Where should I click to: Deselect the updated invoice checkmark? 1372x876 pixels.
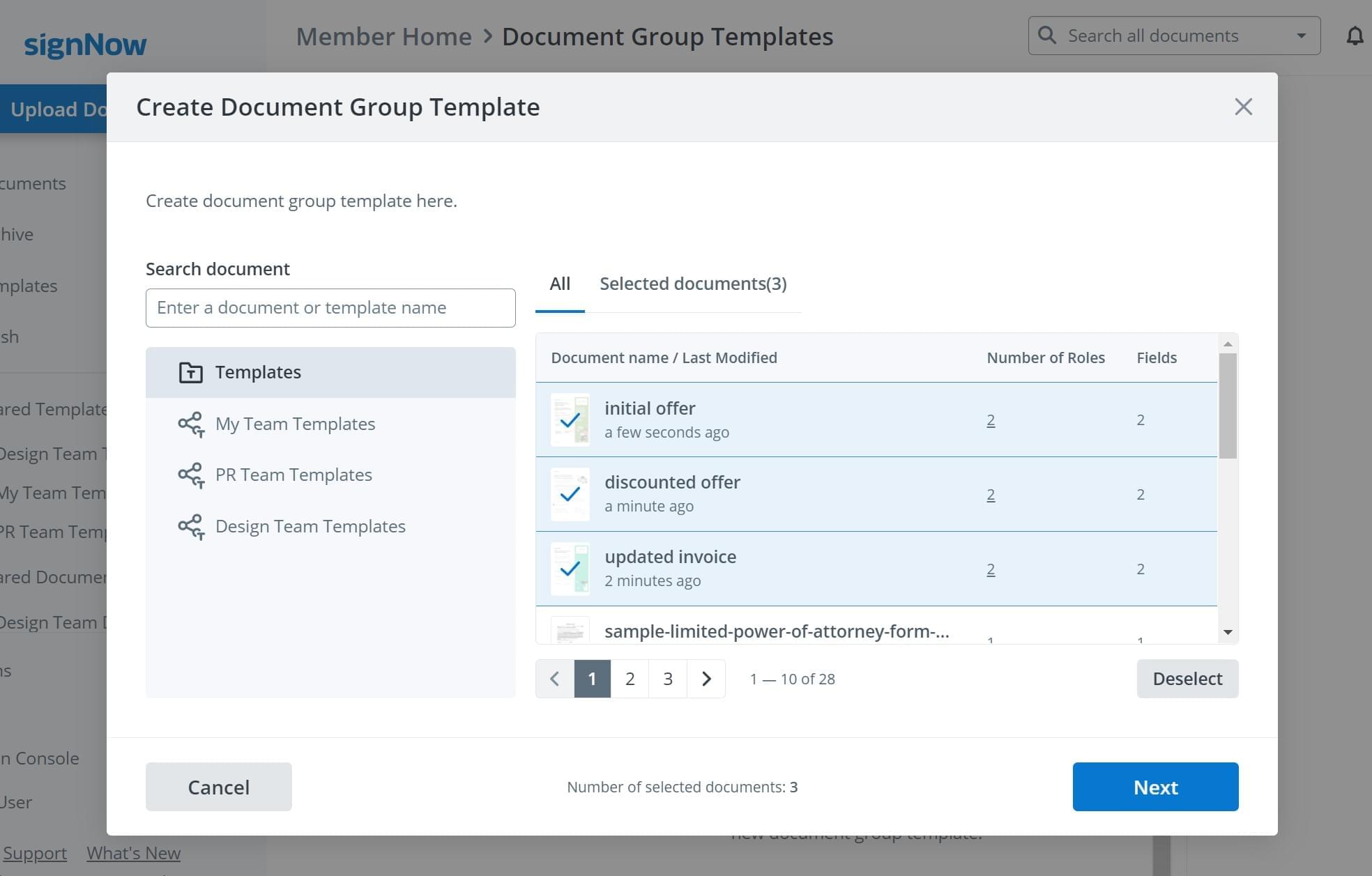point(570,569)
